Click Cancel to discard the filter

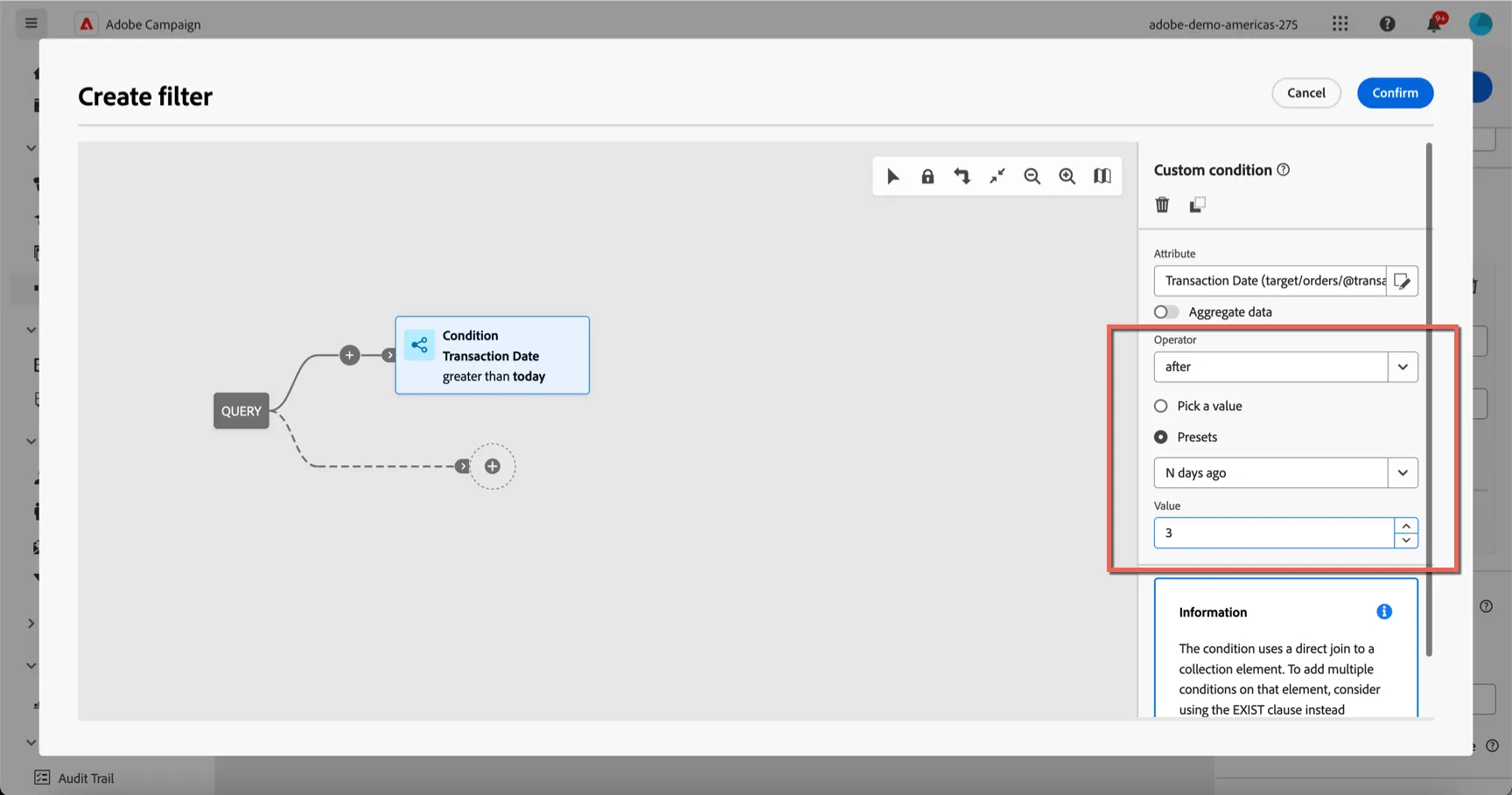point(1305,93)
